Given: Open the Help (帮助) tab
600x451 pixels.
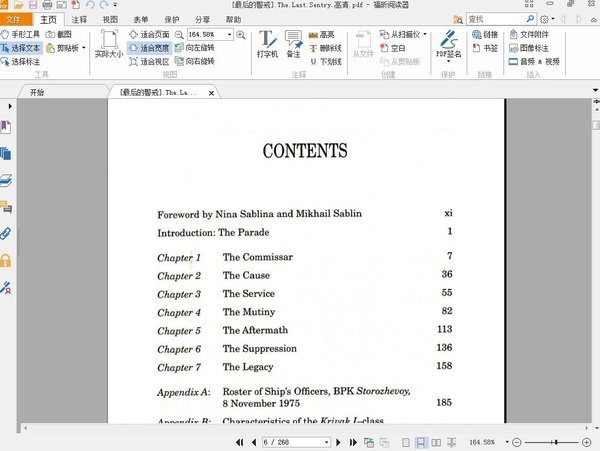Looking at the screenshot, I should tap(233, 20).
